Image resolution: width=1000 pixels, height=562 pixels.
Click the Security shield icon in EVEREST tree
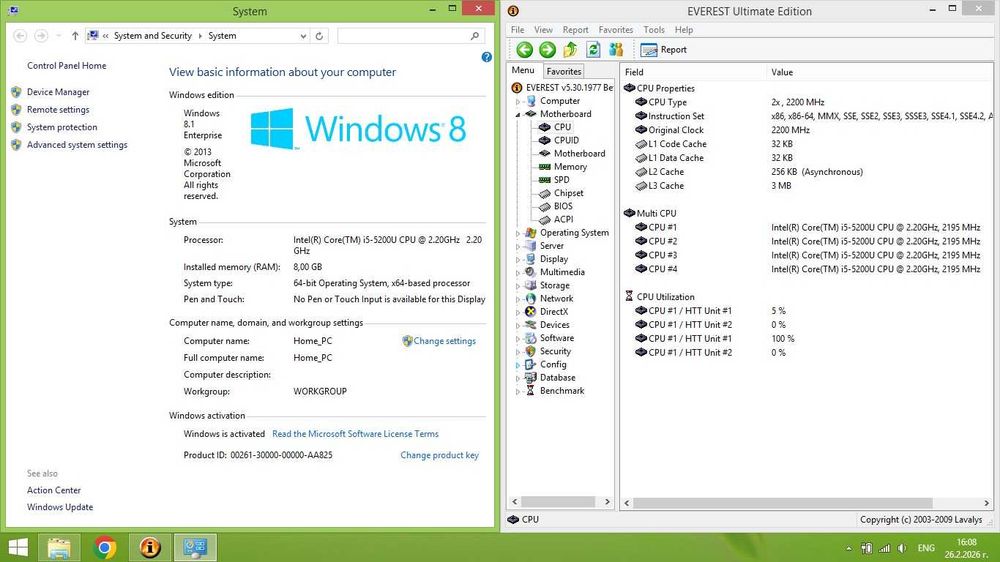(530, 351)
